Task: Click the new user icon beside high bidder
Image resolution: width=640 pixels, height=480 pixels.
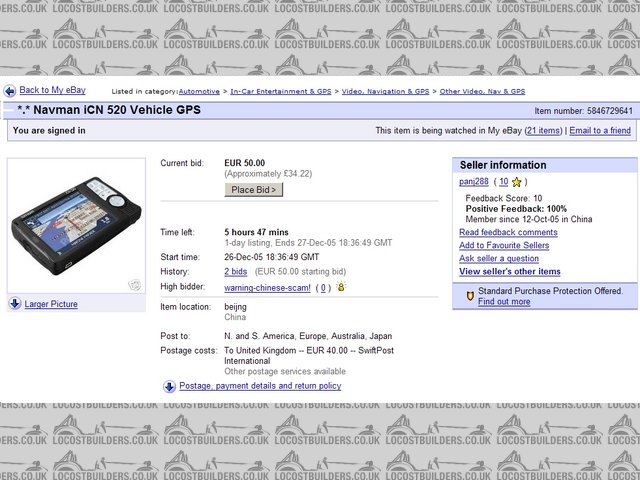Action: (x=341, y=287)
